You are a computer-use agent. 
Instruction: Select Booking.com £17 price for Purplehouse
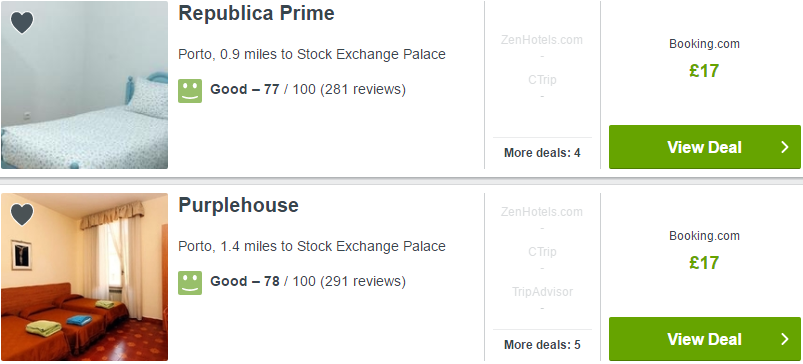pyautogui.click(x=704, y=252)
